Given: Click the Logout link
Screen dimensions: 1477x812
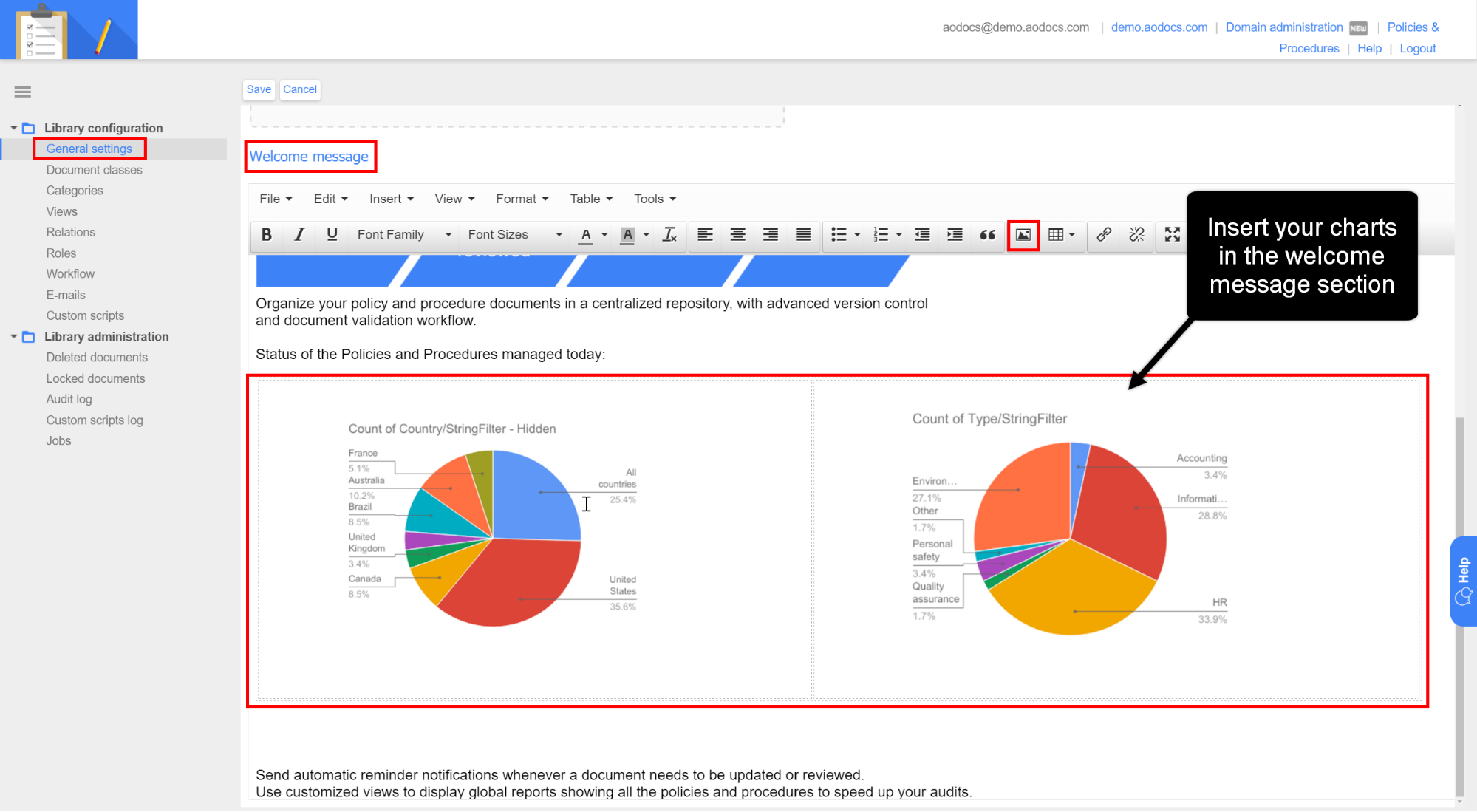Looking at the screenshot, I should 1418,48.
